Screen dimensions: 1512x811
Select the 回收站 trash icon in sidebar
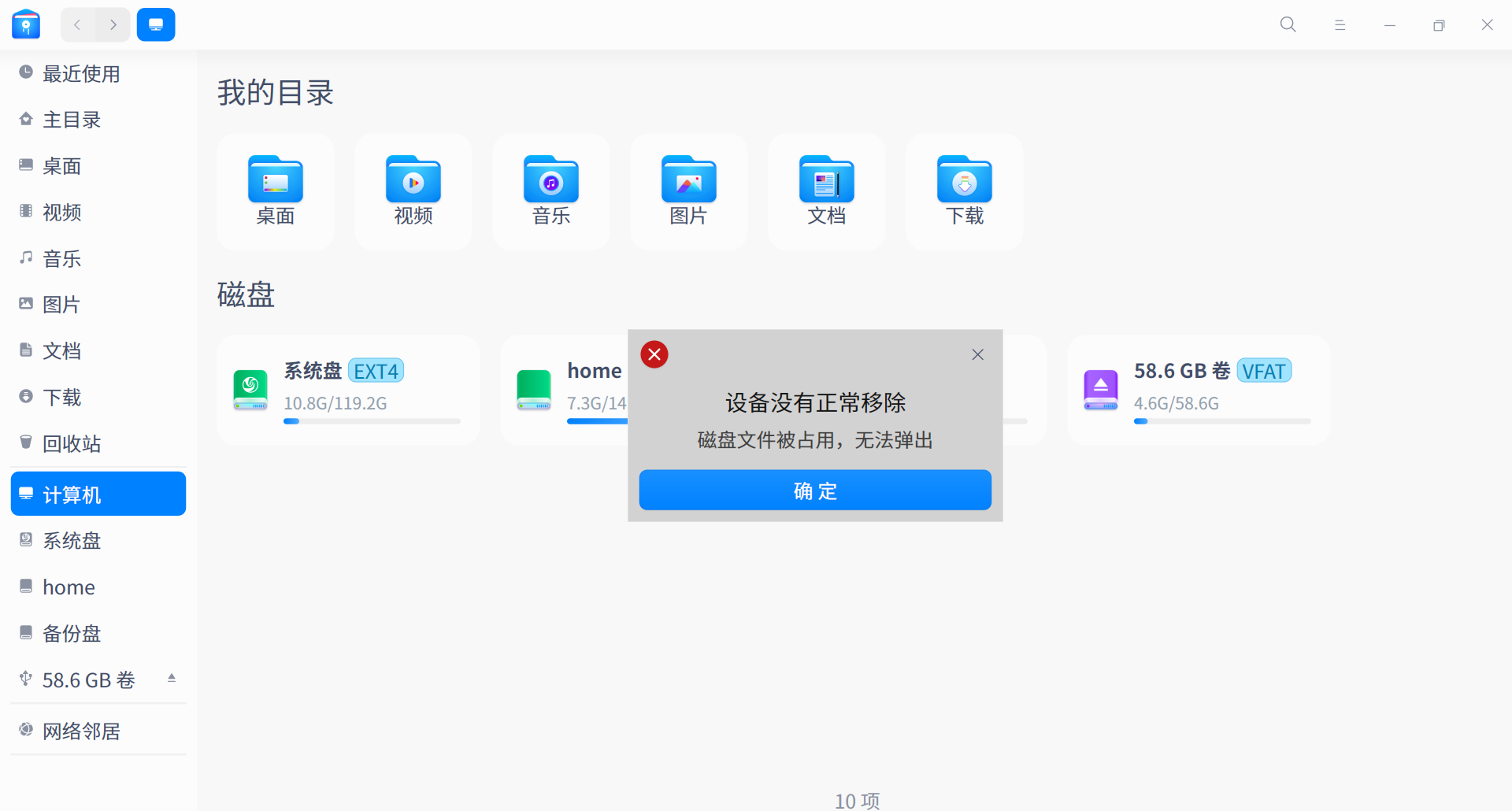tap(26, 443)
